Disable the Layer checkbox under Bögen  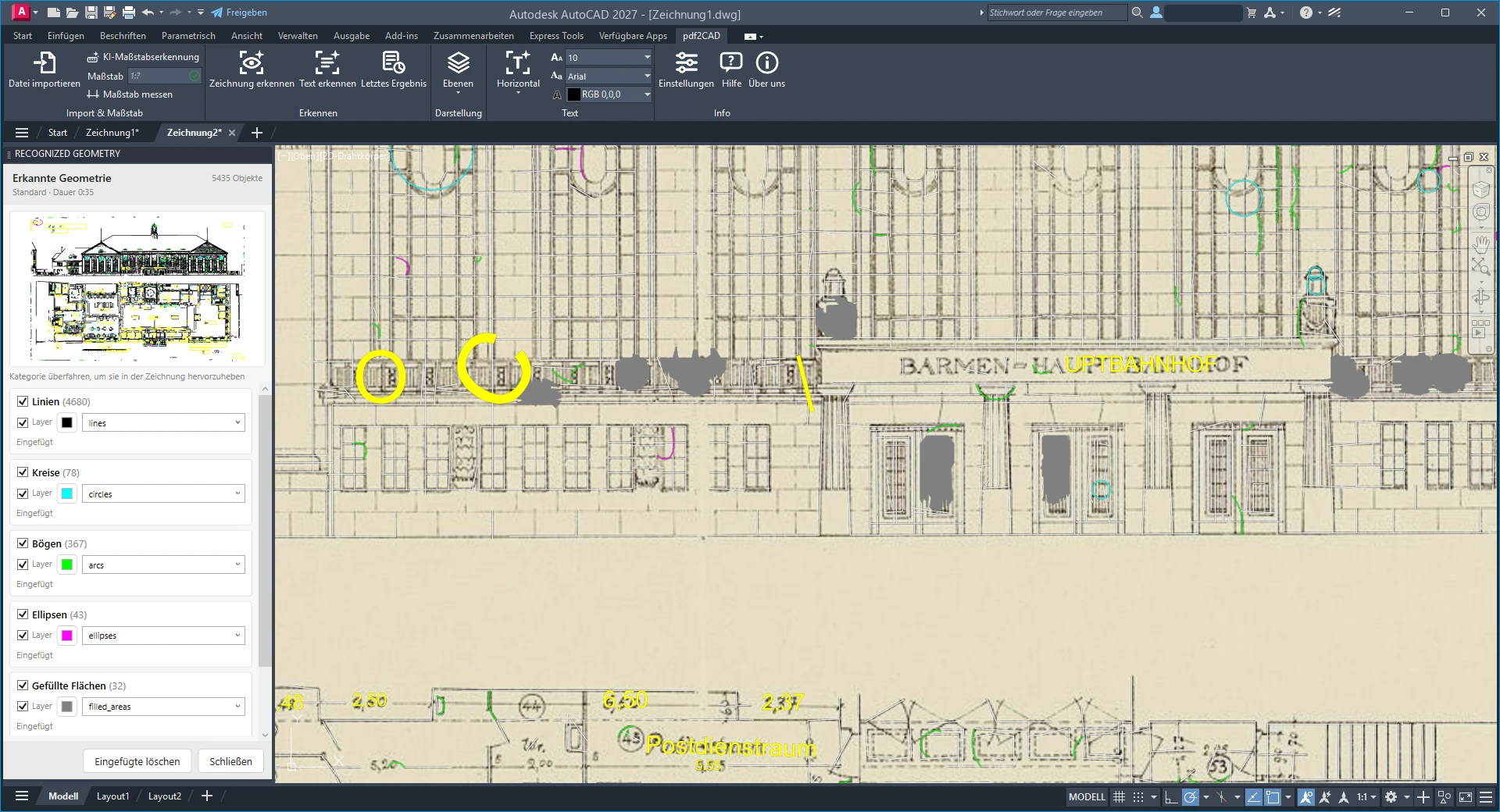23,564
